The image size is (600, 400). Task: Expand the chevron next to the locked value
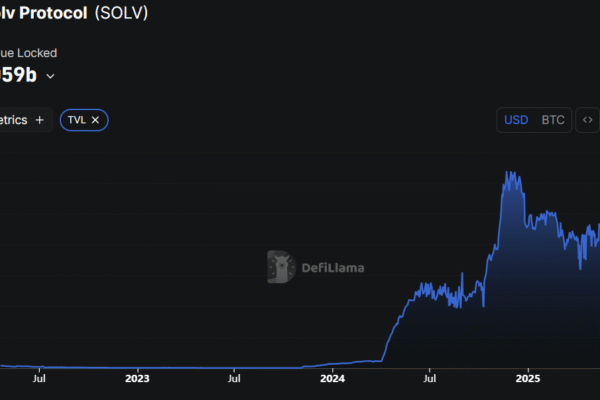pyautogui.click(x=51, y=76)
